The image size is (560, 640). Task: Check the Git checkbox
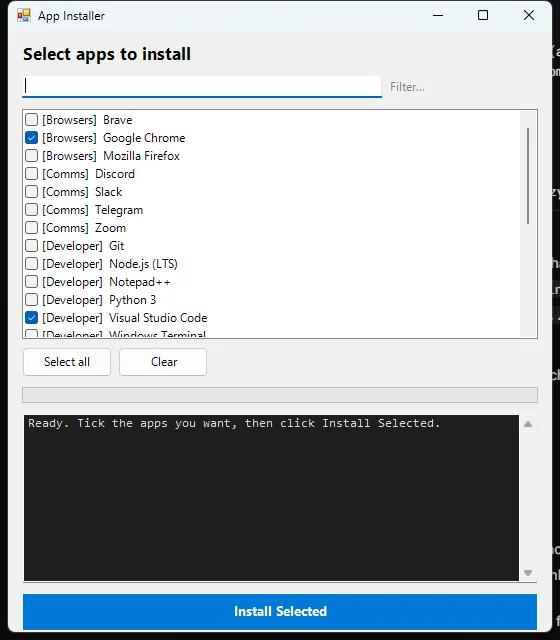31,245
